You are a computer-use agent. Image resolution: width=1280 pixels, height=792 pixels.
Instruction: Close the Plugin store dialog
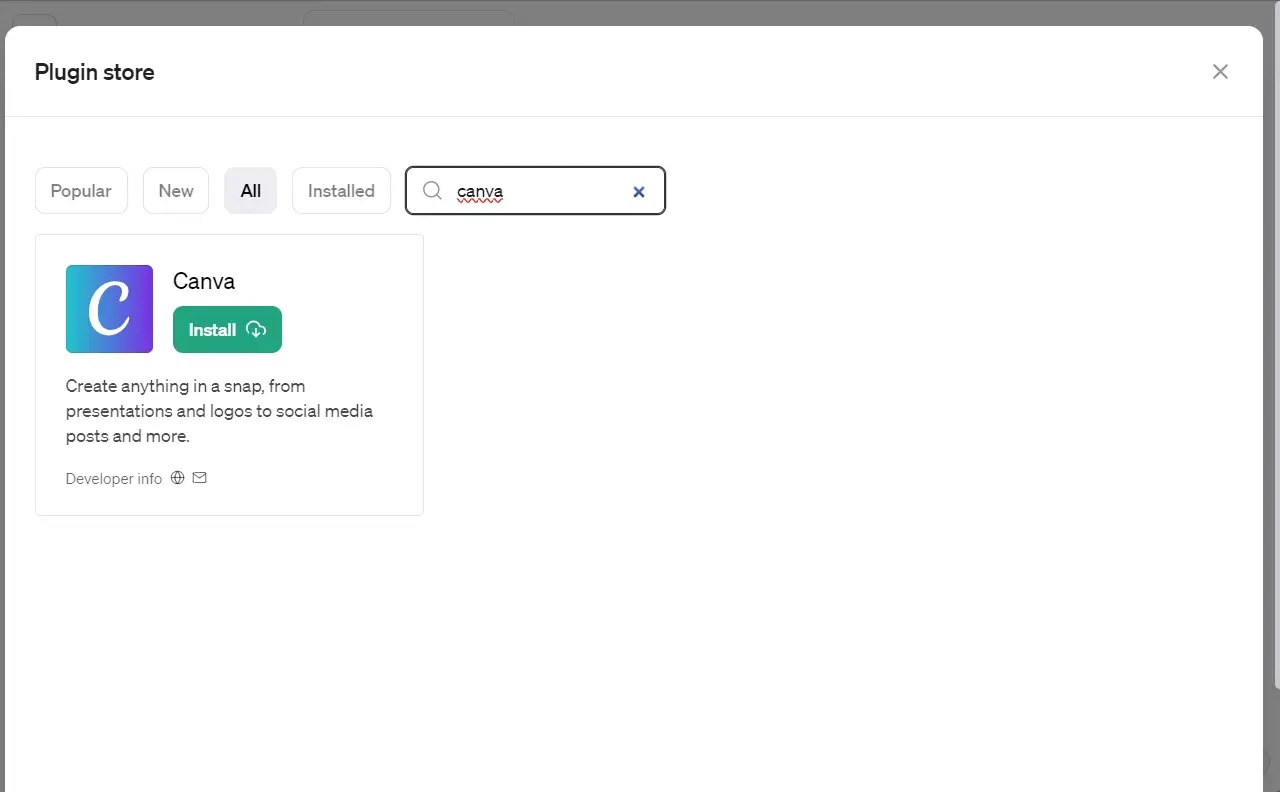(x=1220, y=72)
